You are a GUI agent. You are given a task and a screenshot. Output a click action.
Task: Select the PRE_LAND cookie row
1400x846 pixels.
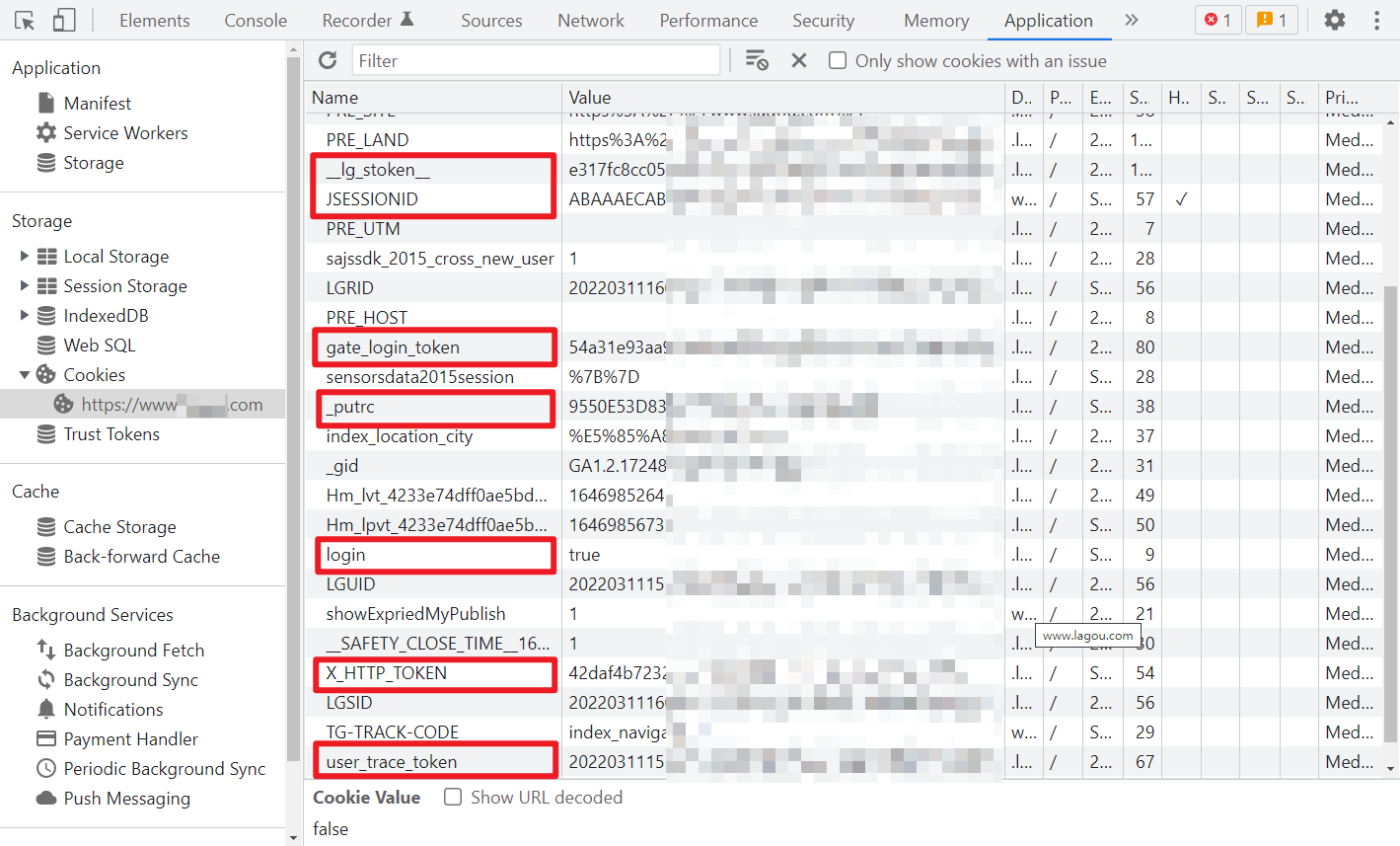[844, 139]
